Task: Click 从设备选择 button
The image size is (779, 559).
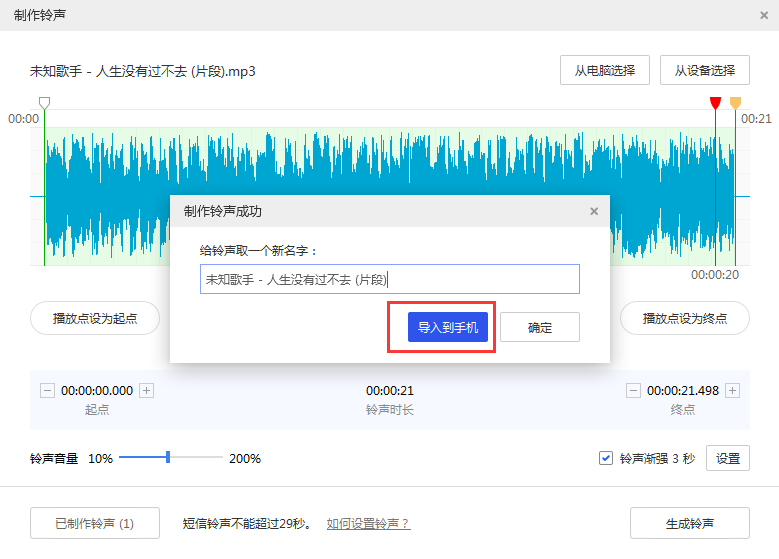Action: point(704,70)
